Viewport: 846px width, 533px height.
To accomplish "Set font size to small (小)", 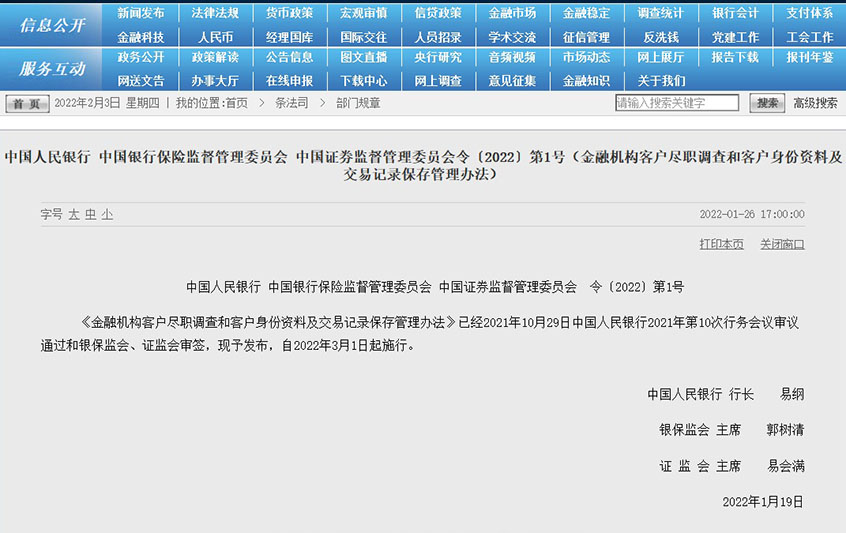I will [x=107, y=214].
